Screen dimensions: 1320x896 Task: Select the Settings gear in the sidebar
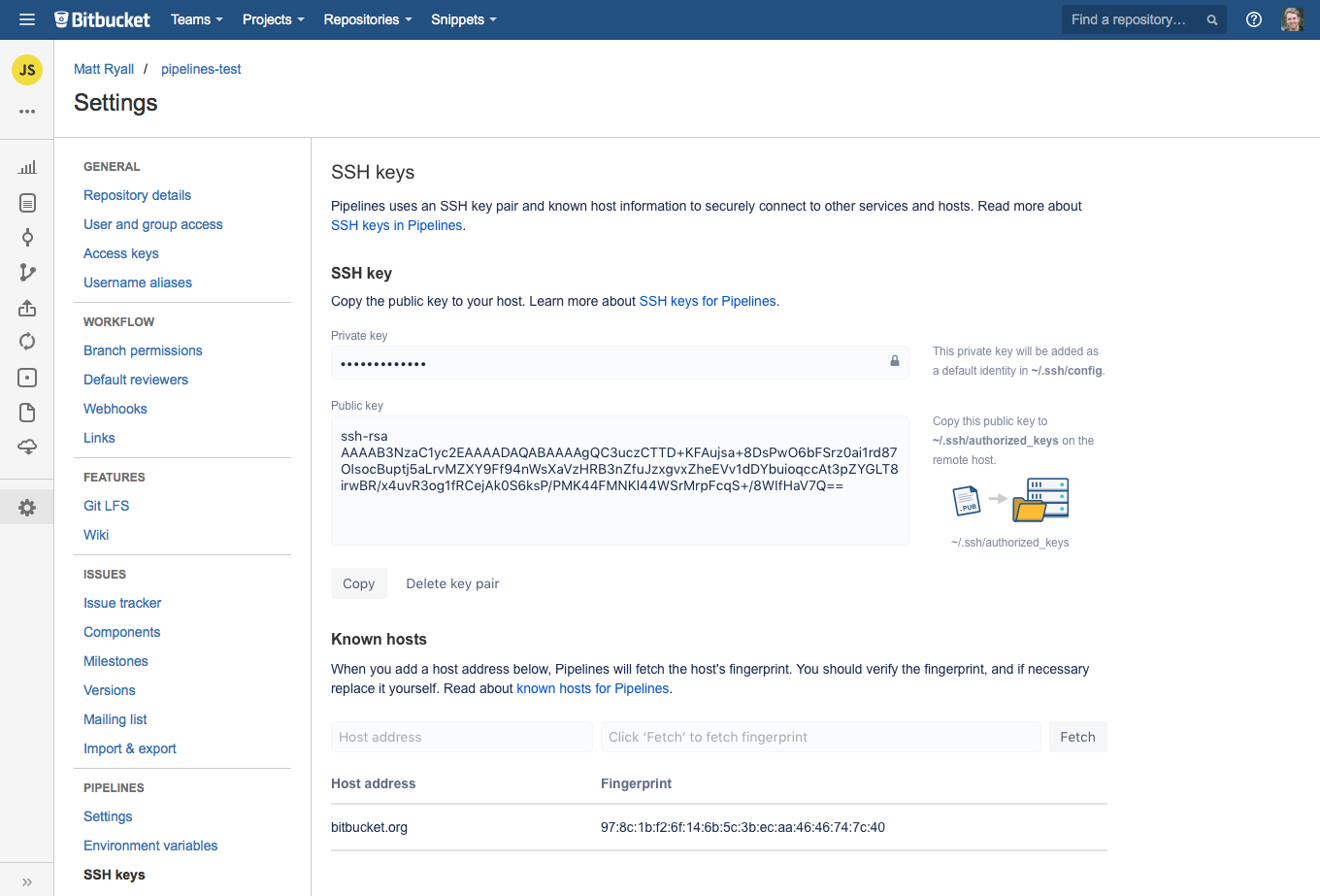(x=27, y=507)
